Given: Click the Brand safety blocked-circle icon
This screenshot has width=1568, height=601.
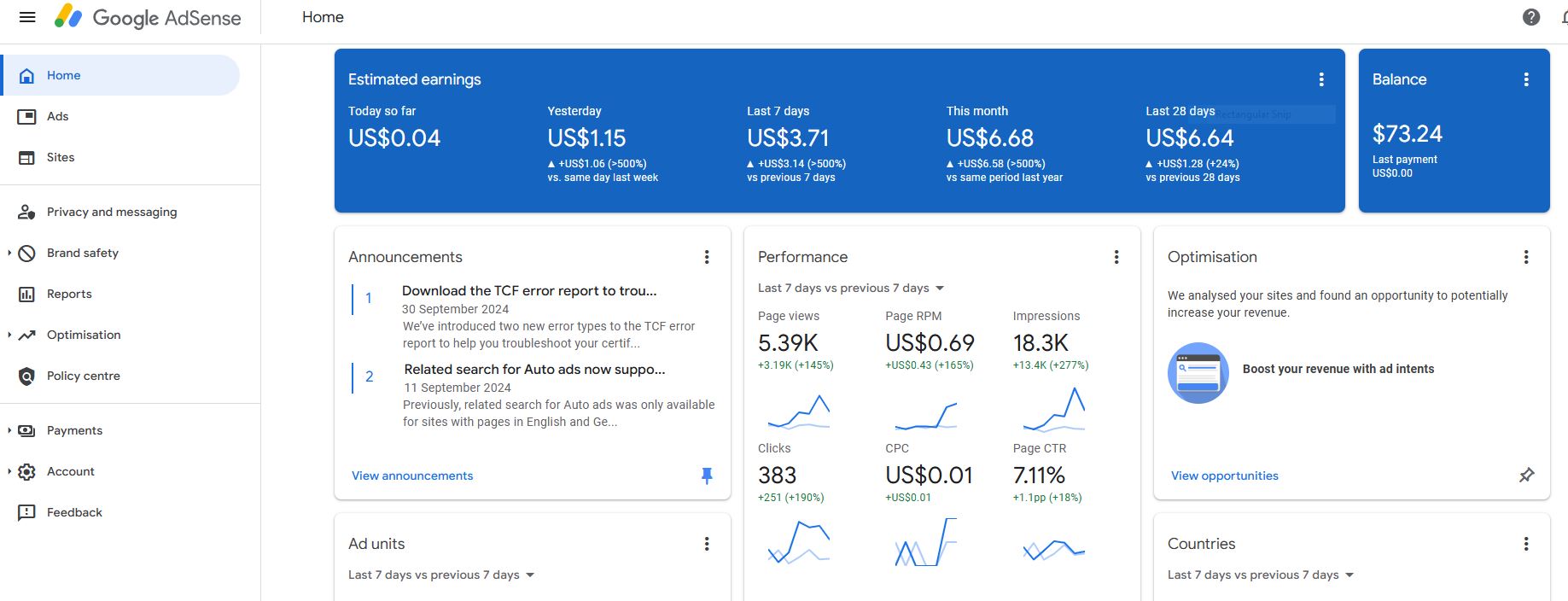Looking at the screenshot, I should tap(26, 253).
